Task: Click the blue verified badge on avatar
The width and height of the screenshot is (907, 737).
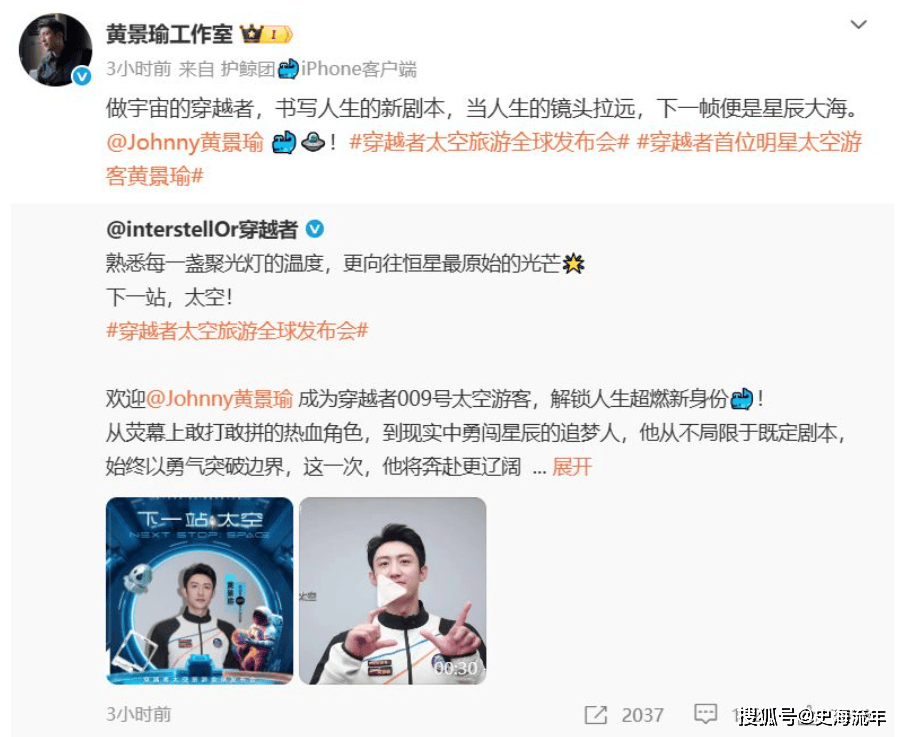Action: click(x=82, y=76)
